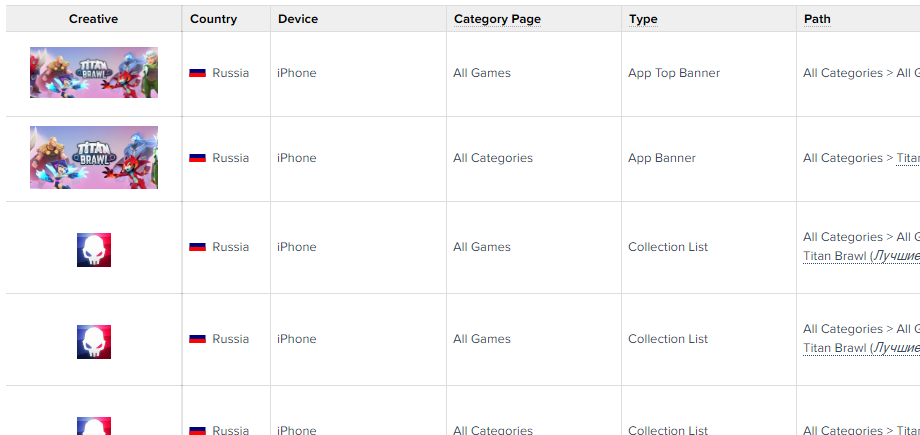Click the Russia flag in third row
Viewport: 920px width, 435px height.
click(x=197, y=247)
